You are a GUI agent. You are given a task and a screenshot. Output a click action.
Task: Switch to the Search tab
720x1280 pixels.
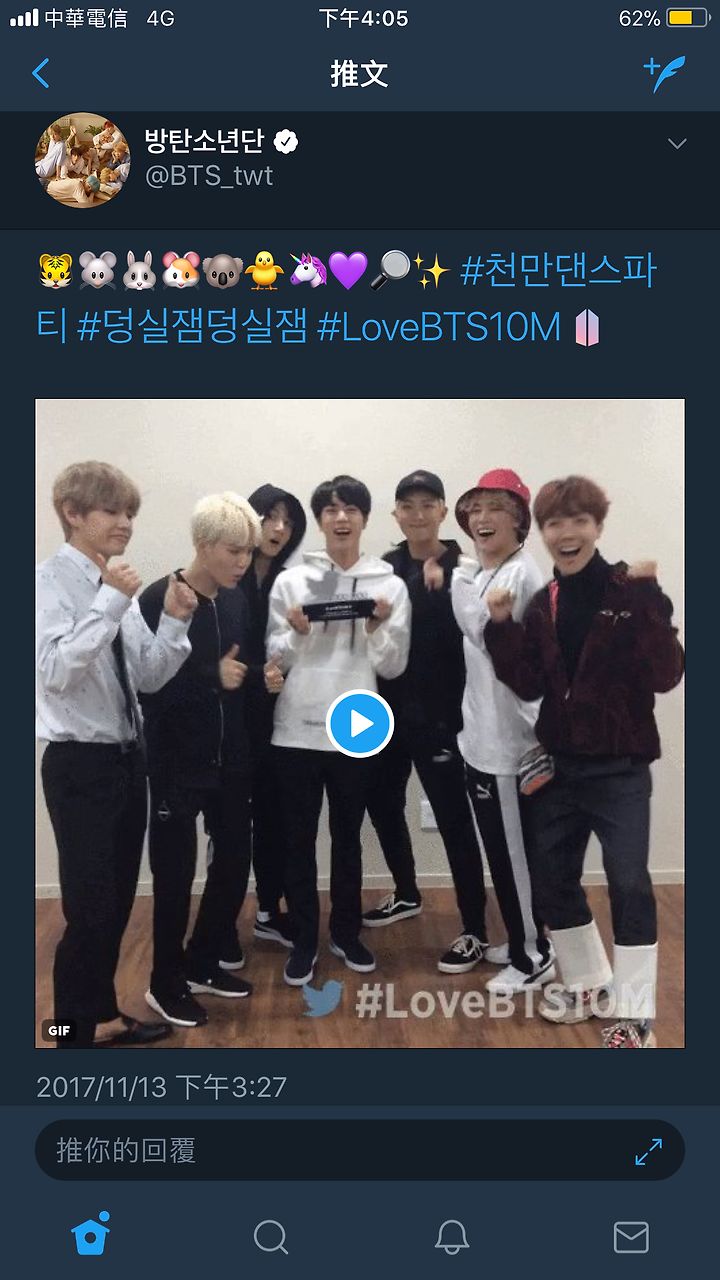[270, 1237]
